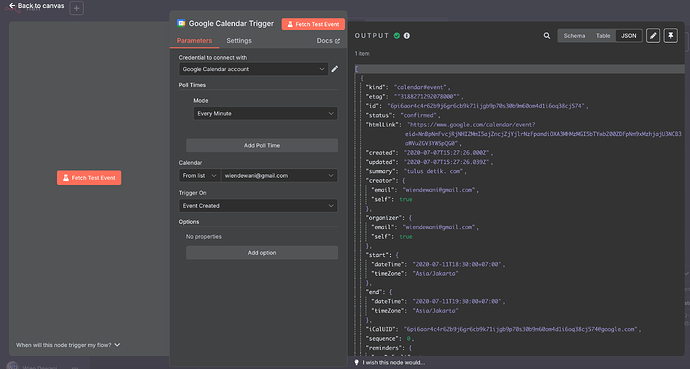Click the Add Poll Time button
The width and height of the screenshot is (690, 369).
262,145
